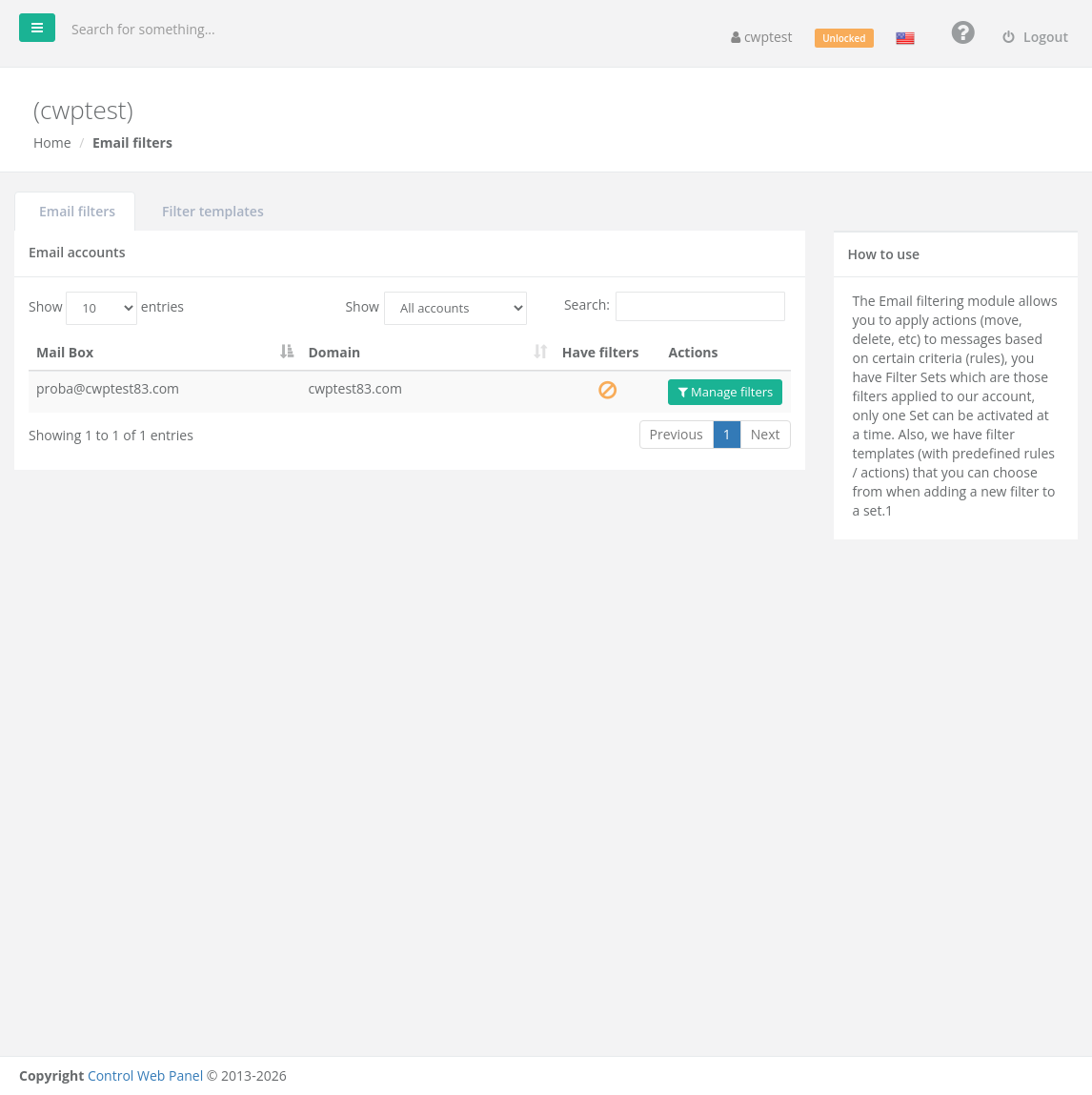
Task: Click the Actions column header
Action: [693, 352]
